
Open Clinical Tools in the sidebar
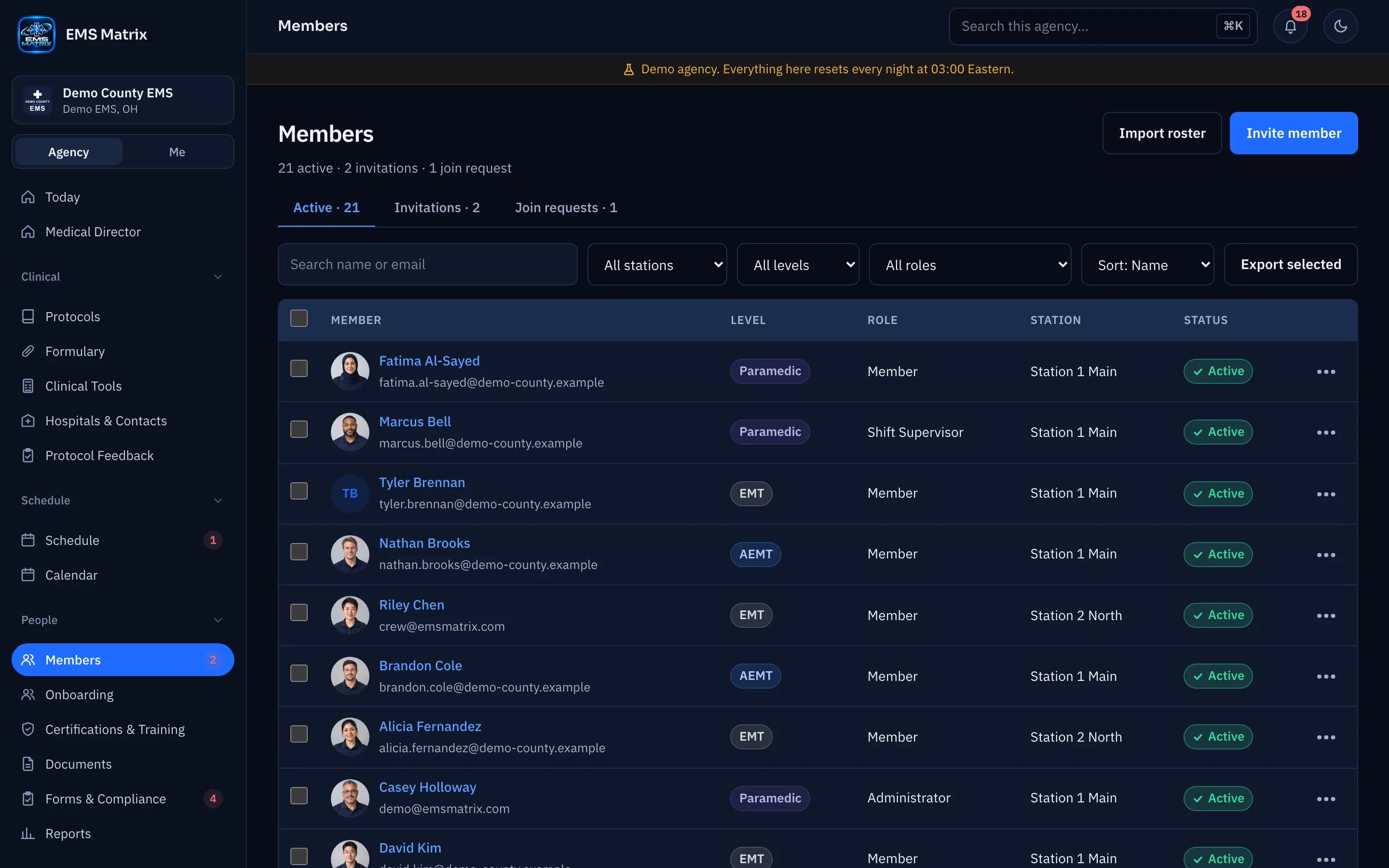(123, 386)
